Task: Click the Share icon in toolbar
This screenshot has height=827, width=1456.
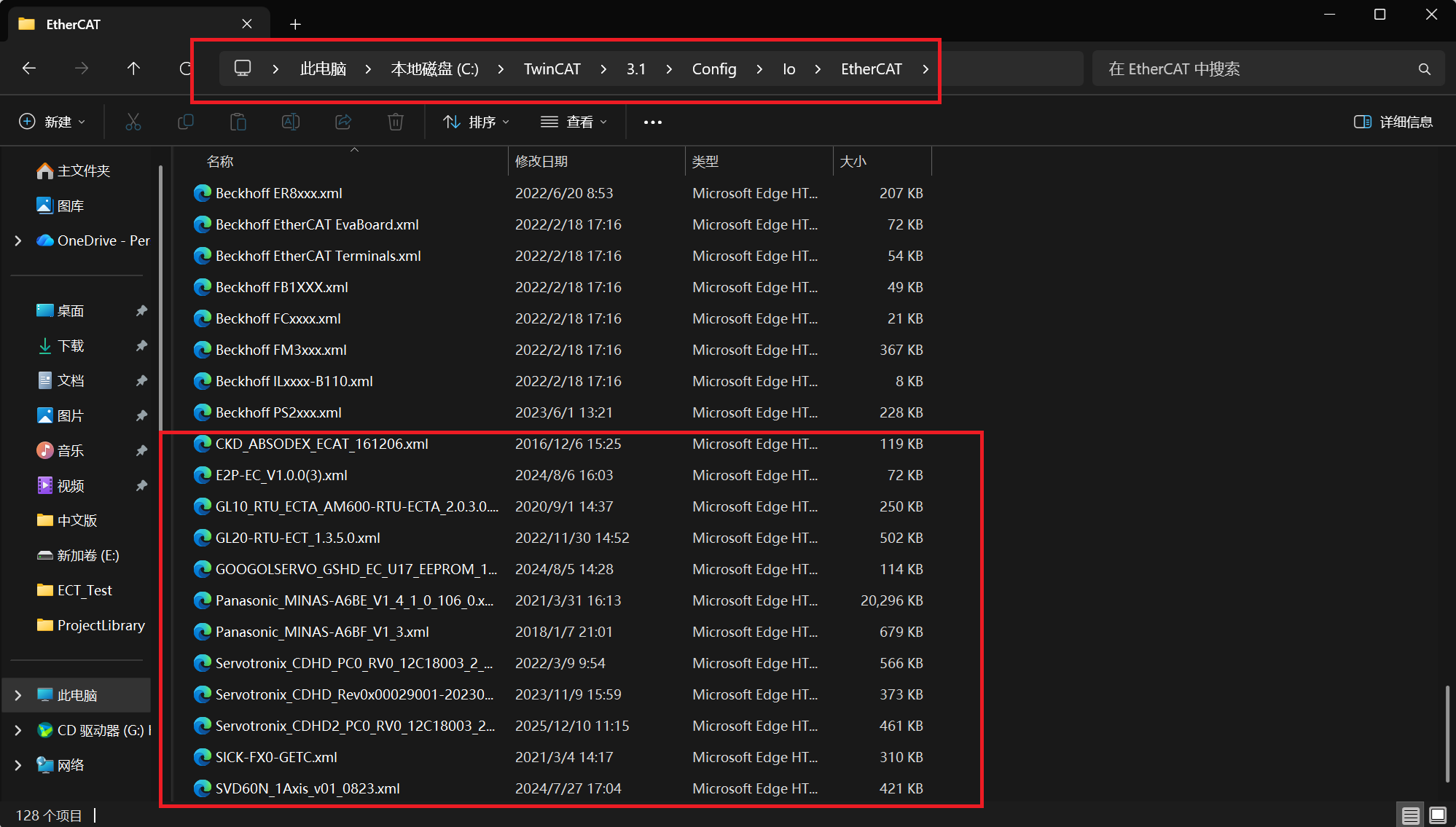Action: [343, 122]
